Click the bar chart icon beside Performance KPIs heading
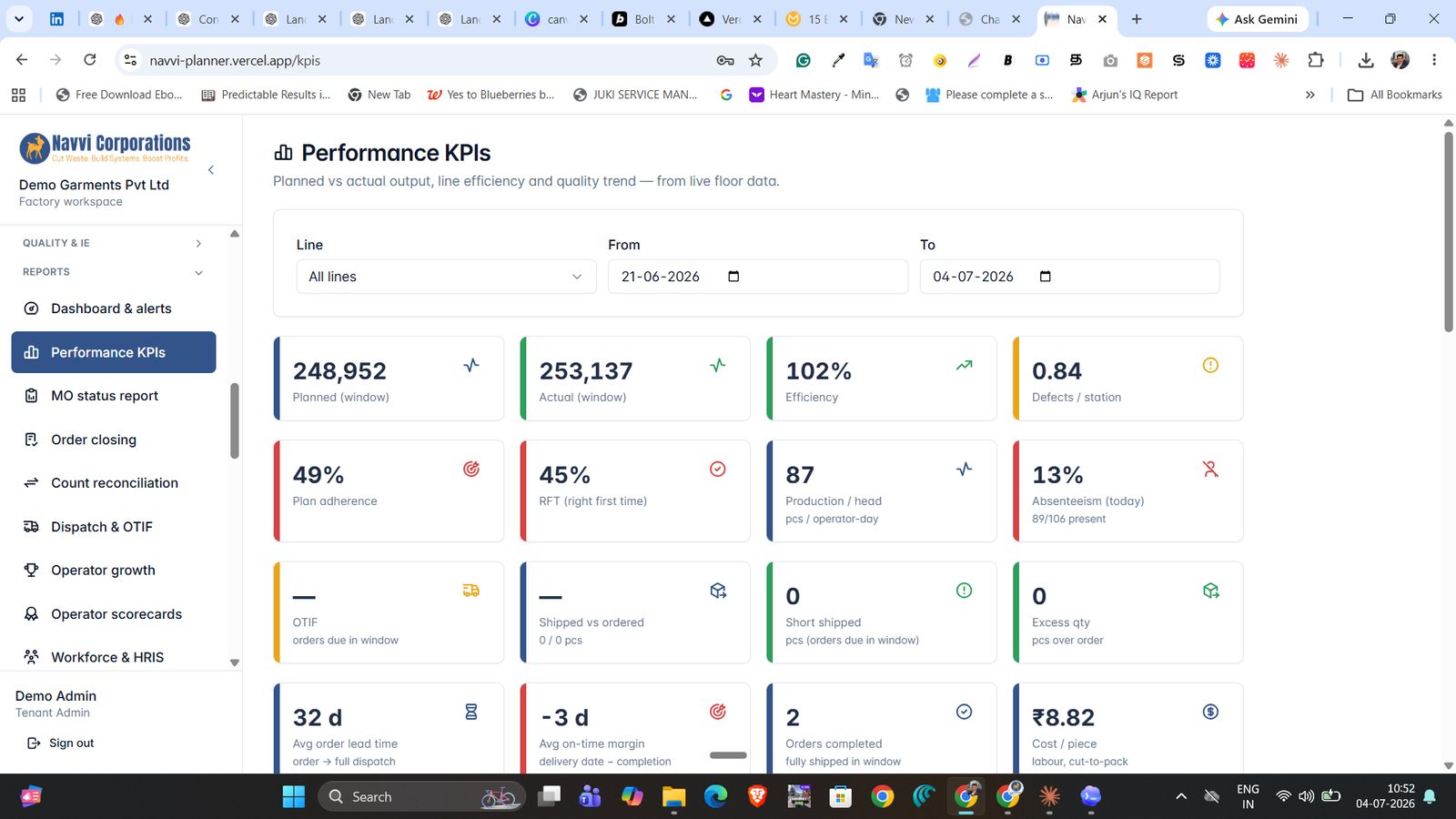The image size is (1456, 819). [283, 153]
